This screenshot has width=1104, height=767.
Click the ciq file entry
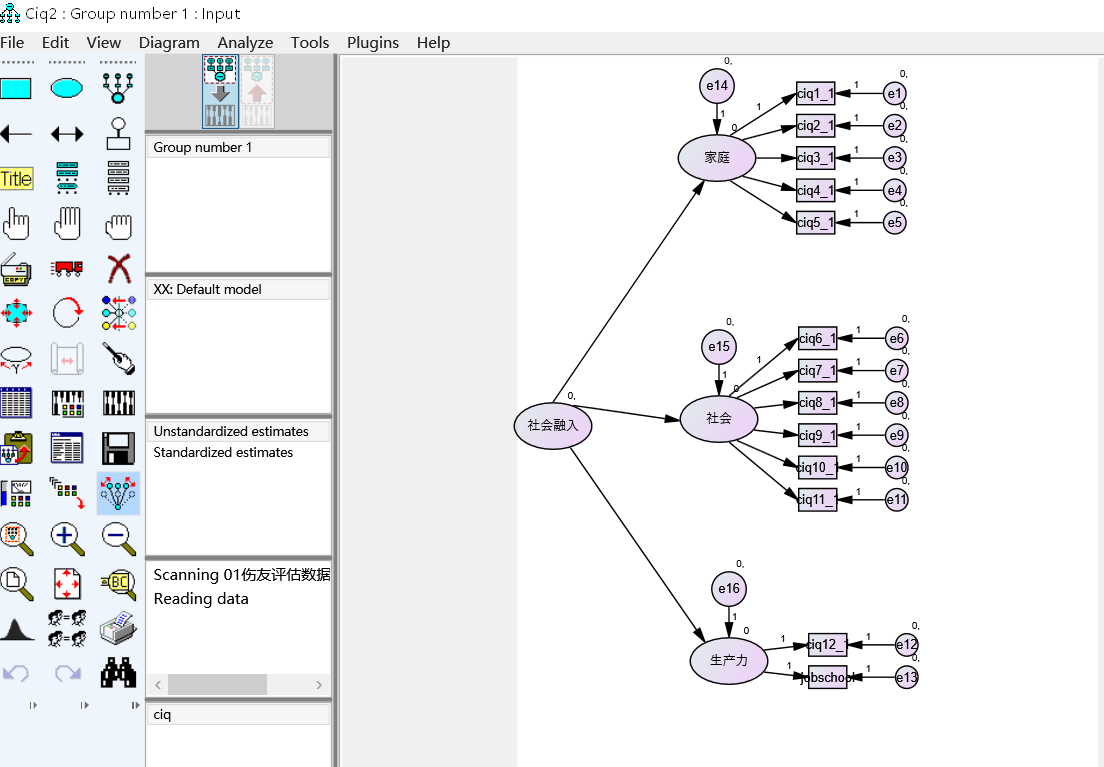point(162,714)
